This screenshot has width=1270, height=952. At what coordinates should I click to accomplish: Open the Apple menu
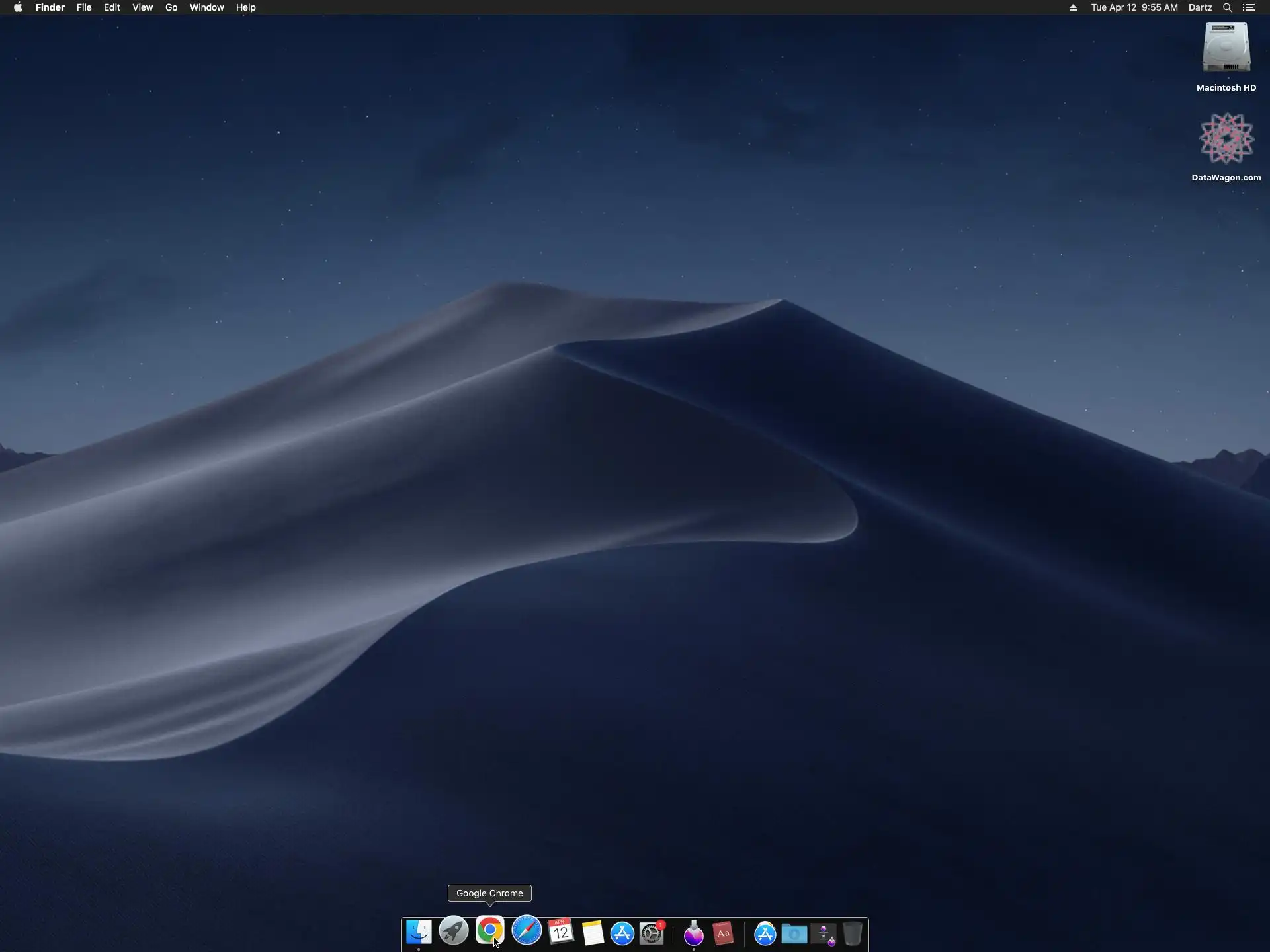18,7
